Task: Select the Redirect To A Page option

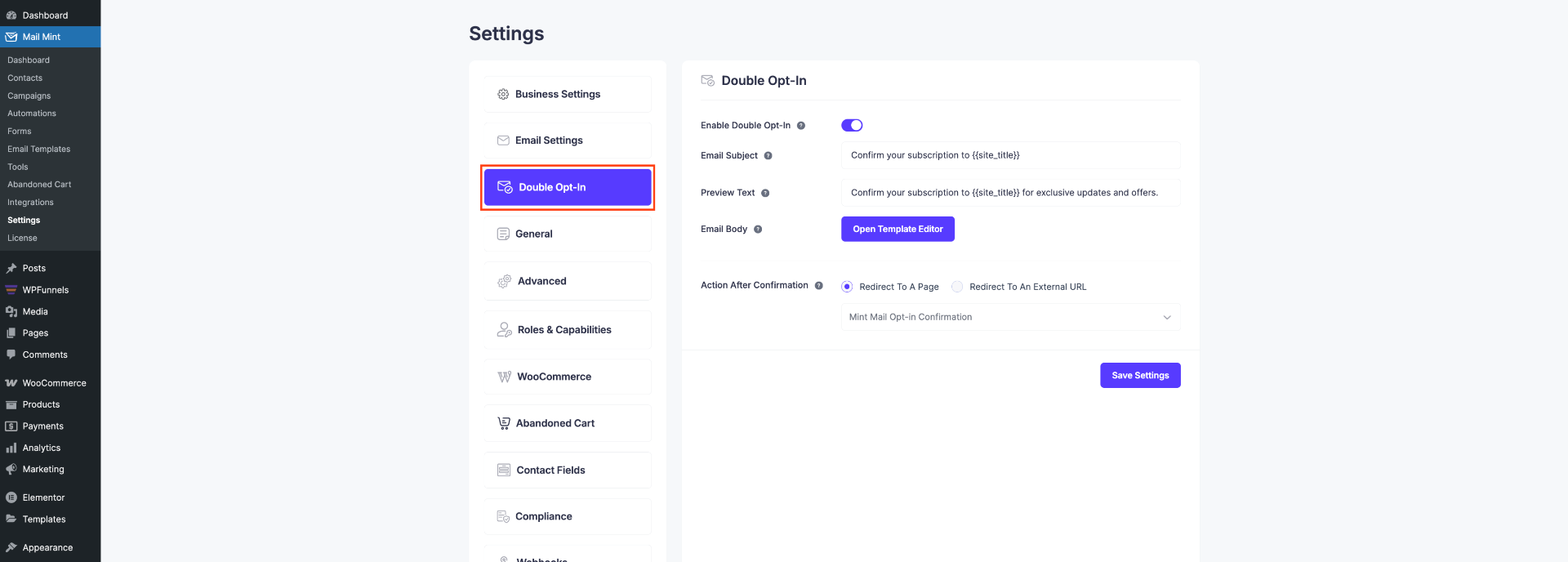Action: coord(847,287)
